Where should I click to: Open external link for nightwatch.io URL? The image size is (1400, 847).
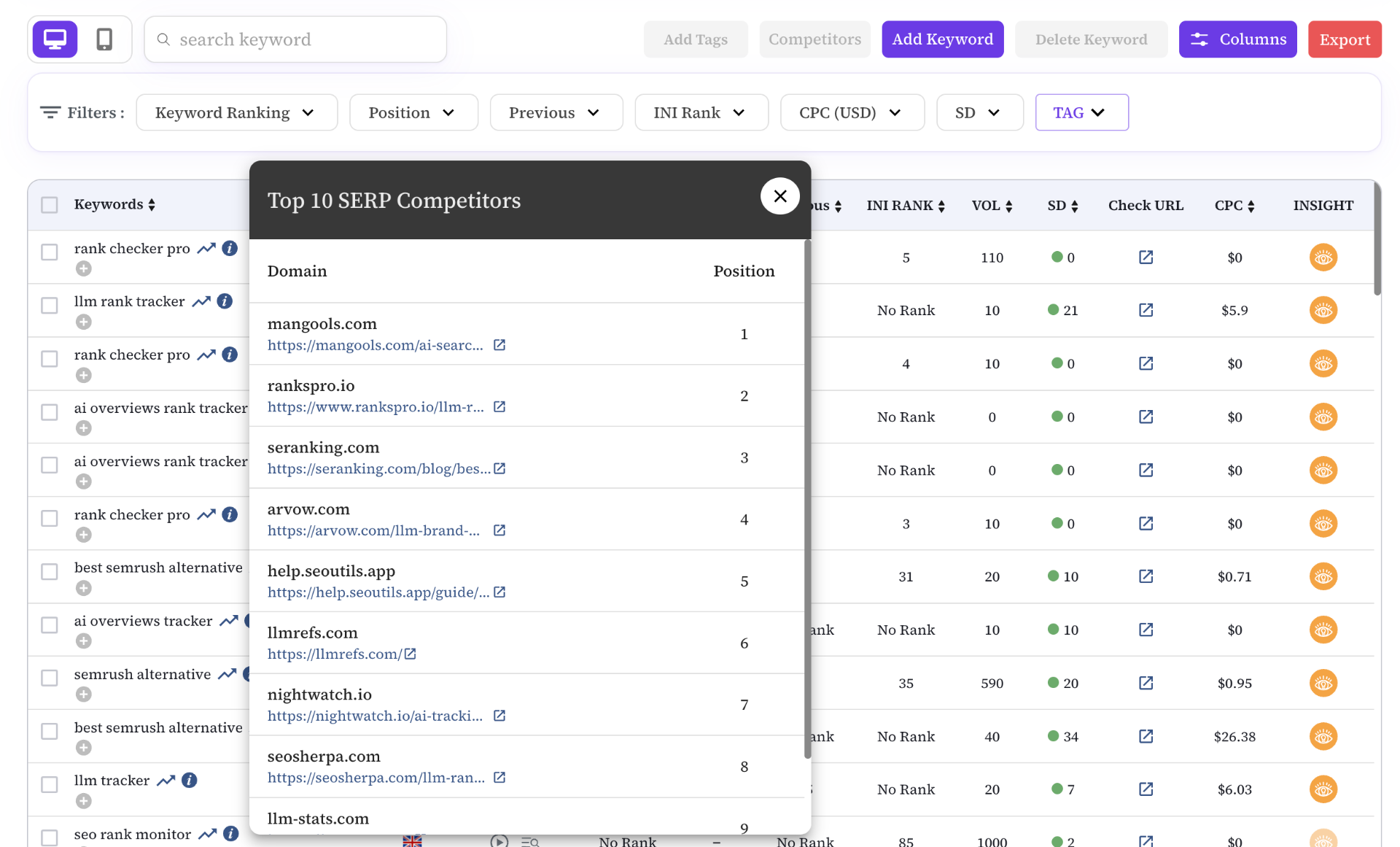499,716
